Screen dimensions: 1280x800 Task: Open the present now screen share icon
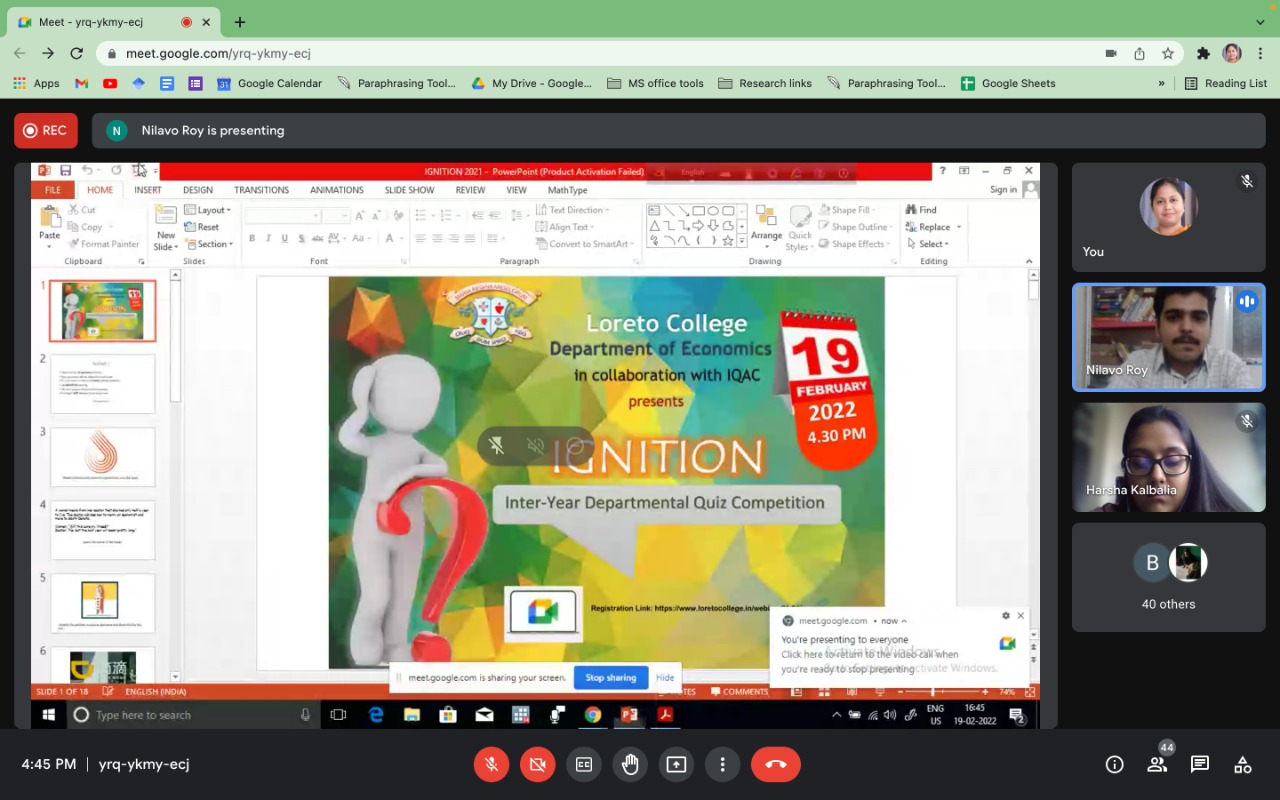click(676, 764)
